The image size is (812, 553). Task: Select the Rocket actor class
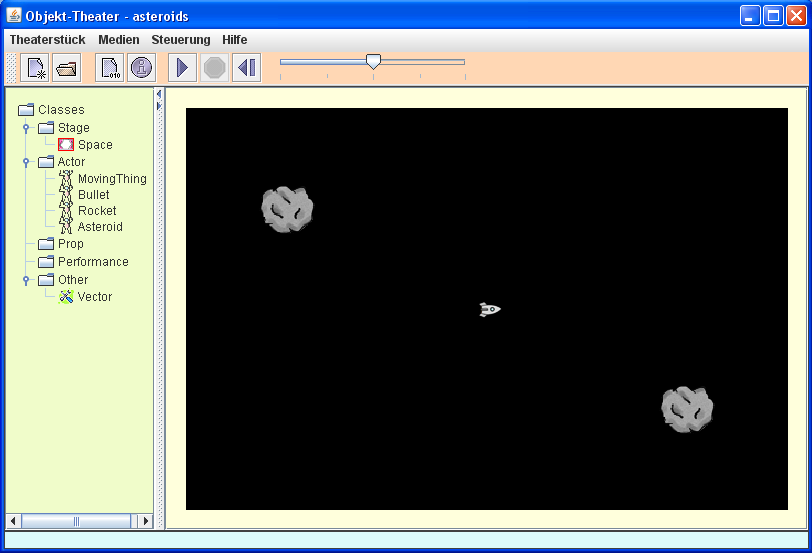[x=97, y=211]
